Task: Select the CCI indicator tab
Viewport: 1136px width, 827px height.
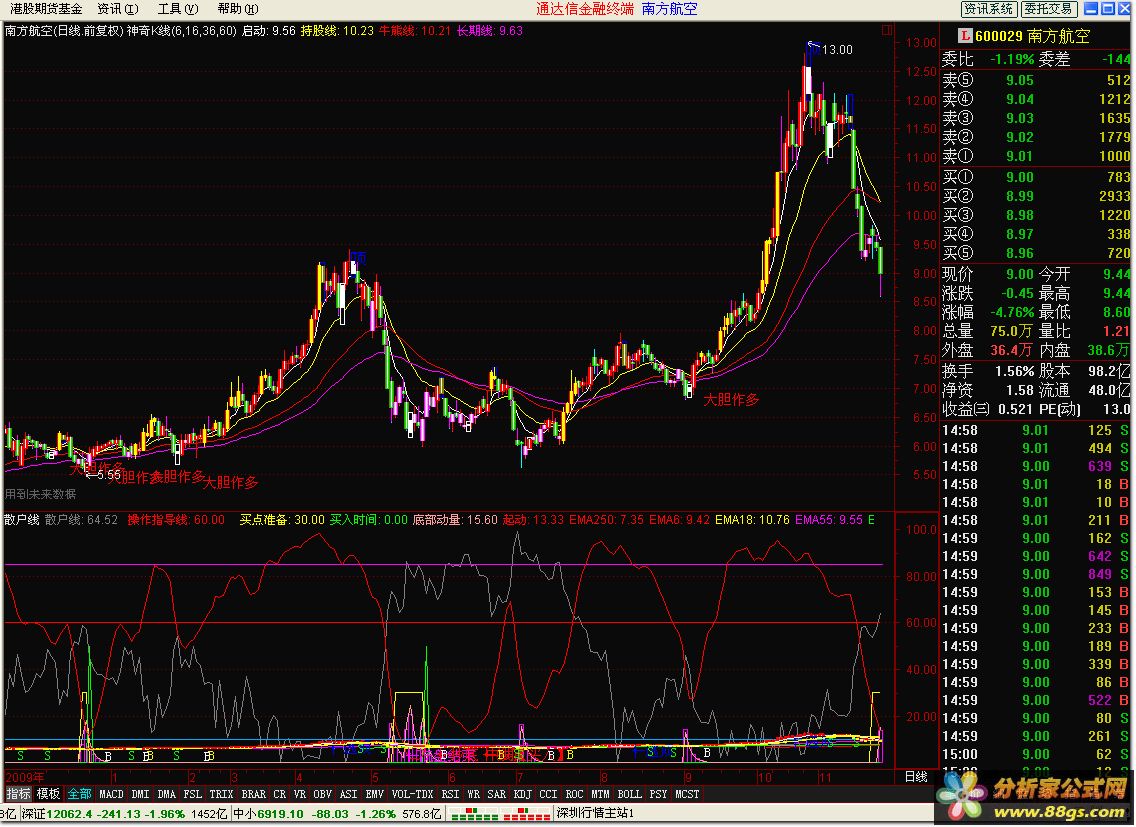Action: pos(548,794)
